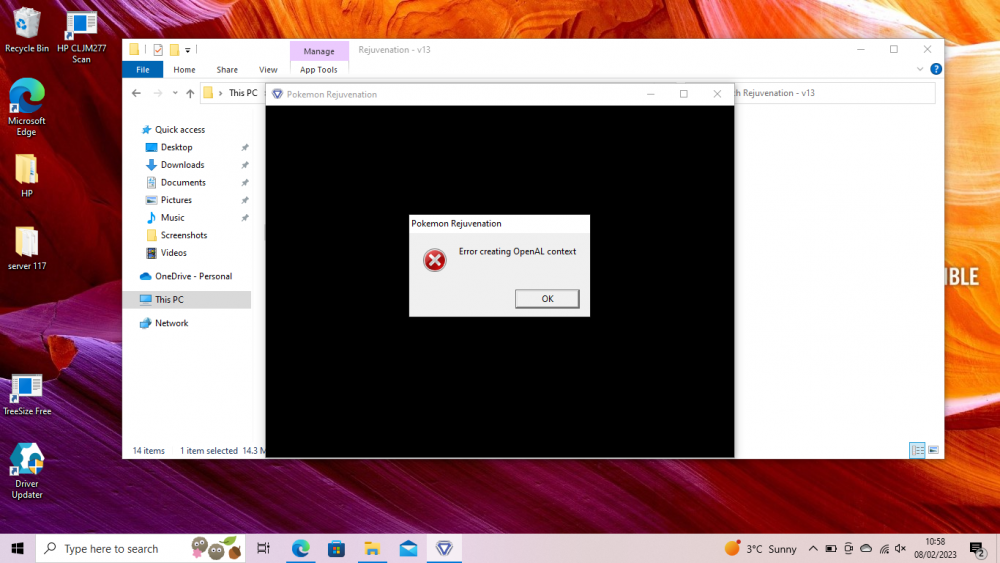
Task: Maximize the Pokemon Rejuvenation game window
Action: (684, 94)
